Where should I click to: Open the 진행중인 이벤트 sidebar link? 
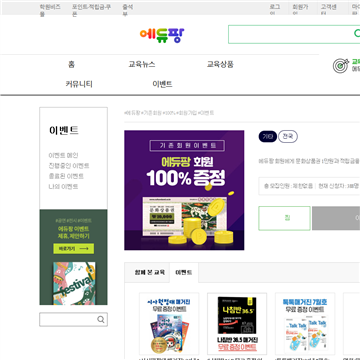pyautogui.click(x=69, y=166)
